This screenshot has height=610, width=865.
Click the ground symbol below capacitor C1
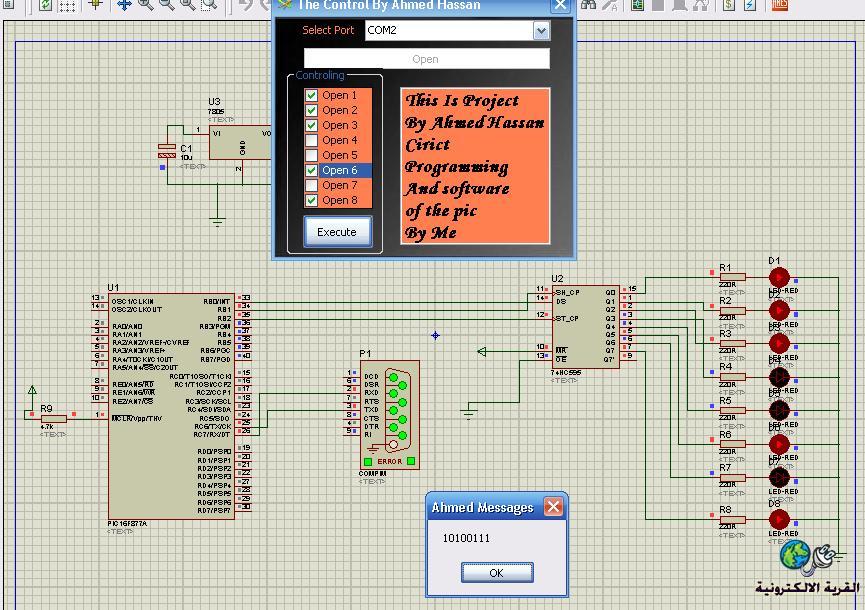218,222
